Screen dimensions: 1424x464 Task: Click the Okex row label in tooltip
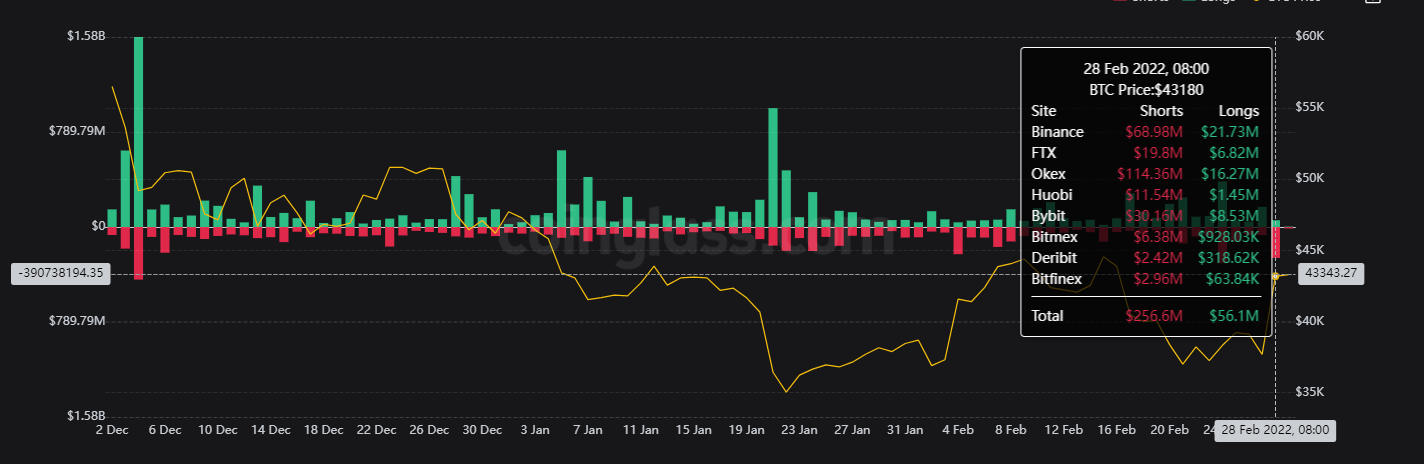pos(1048,174)
